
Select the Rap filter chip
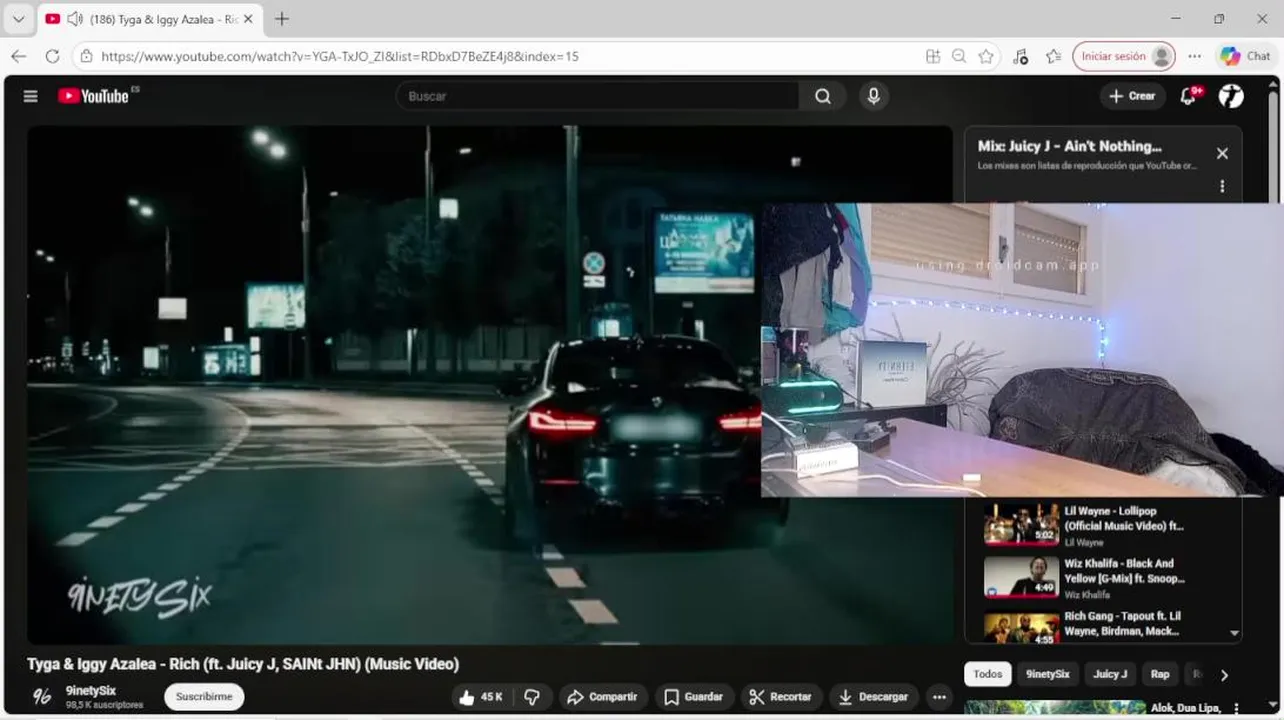(x=1160, y=674)
